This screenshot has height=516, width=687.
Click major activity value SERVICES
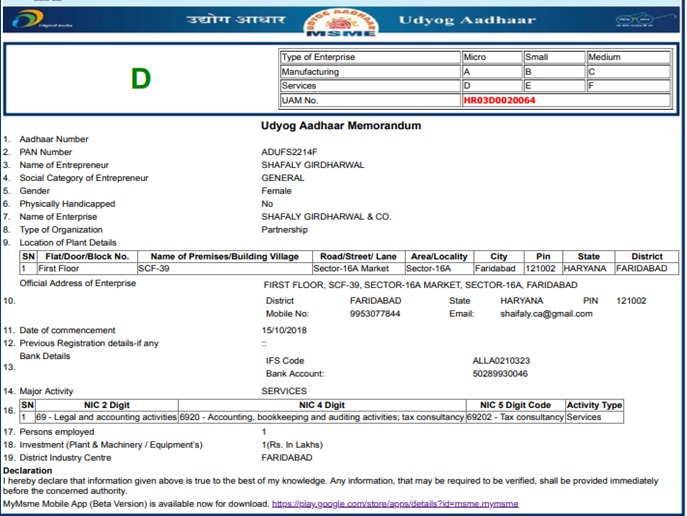(284, 391)
